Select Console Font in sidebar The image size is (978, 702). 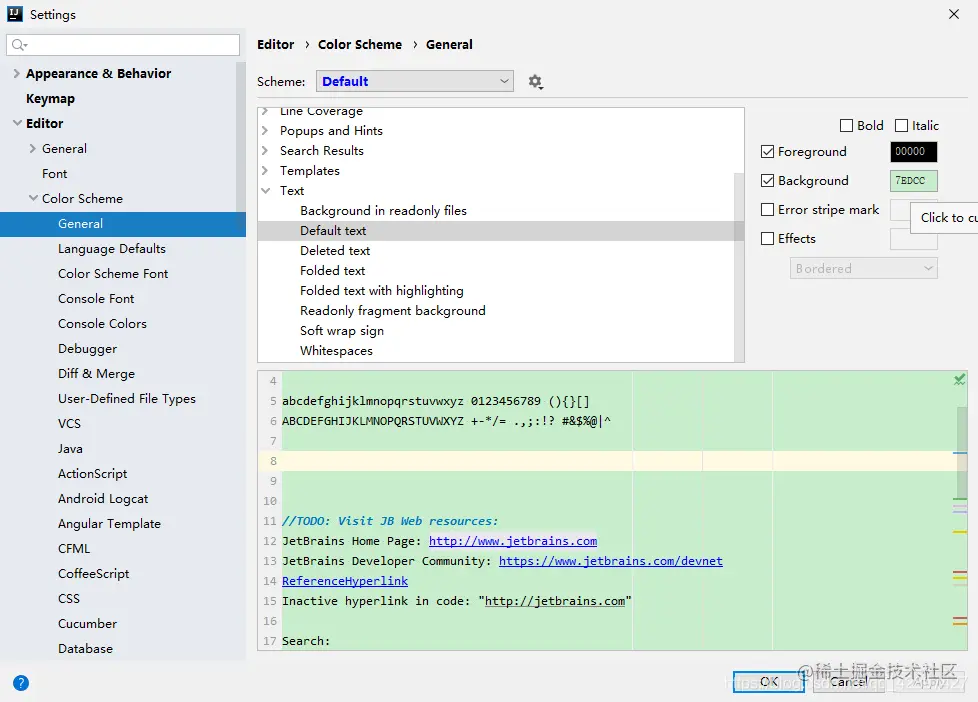coord(96,298)
